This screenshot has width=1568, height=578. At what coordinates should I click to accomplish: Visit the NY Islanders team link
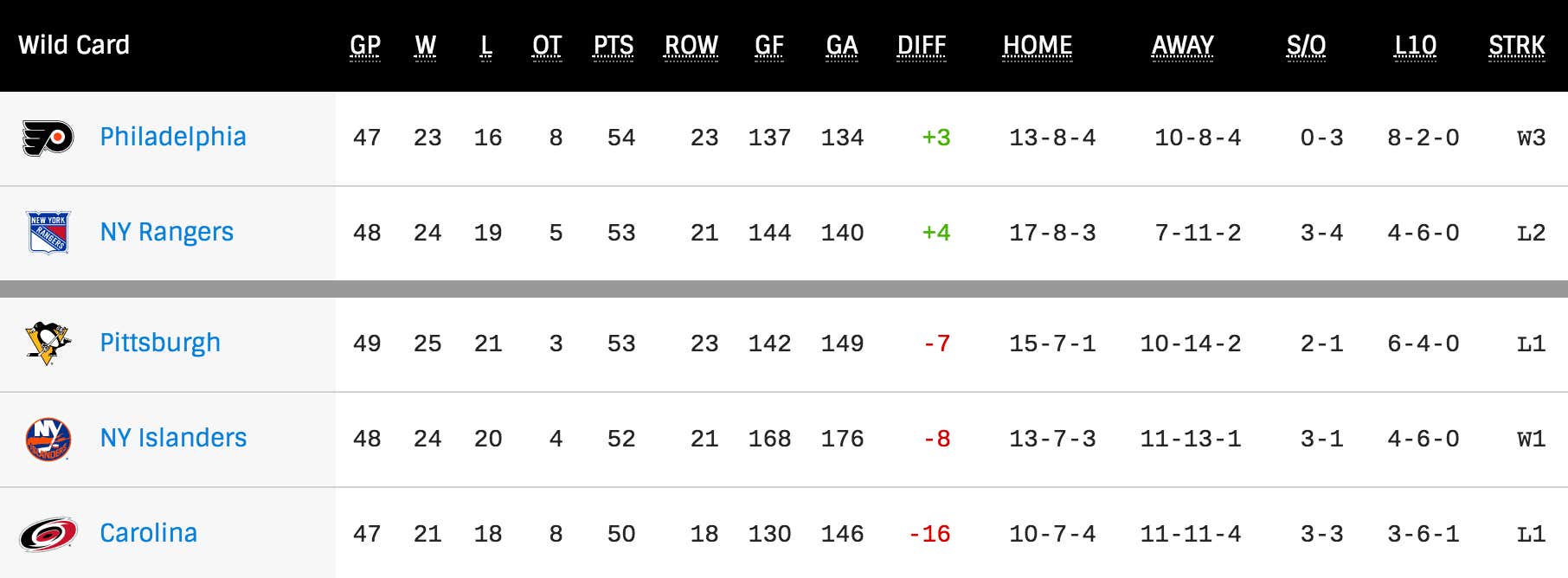click(x=173, y=438)
